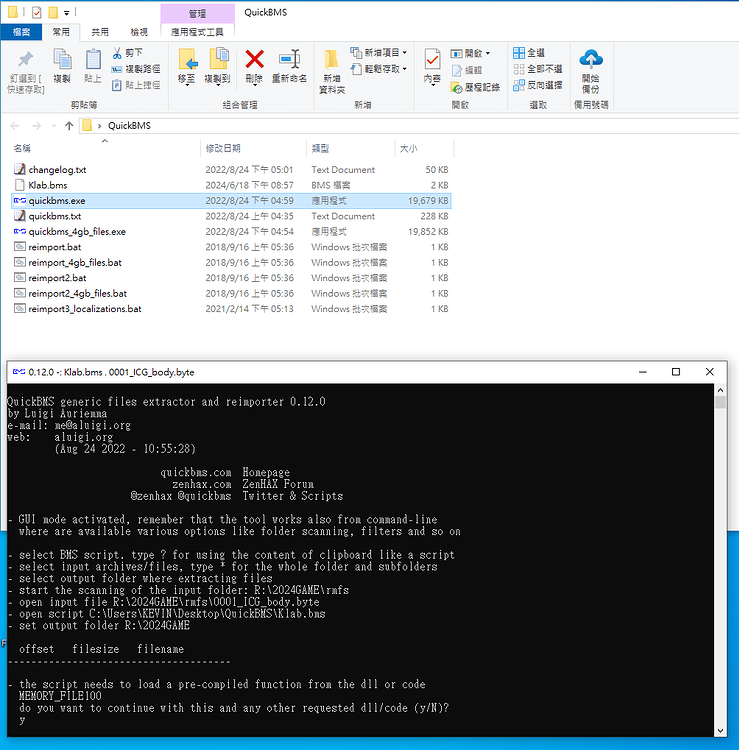Open the Recent locations dropdown arrow
Screen dimensions: 739x750
pos(54,126)
